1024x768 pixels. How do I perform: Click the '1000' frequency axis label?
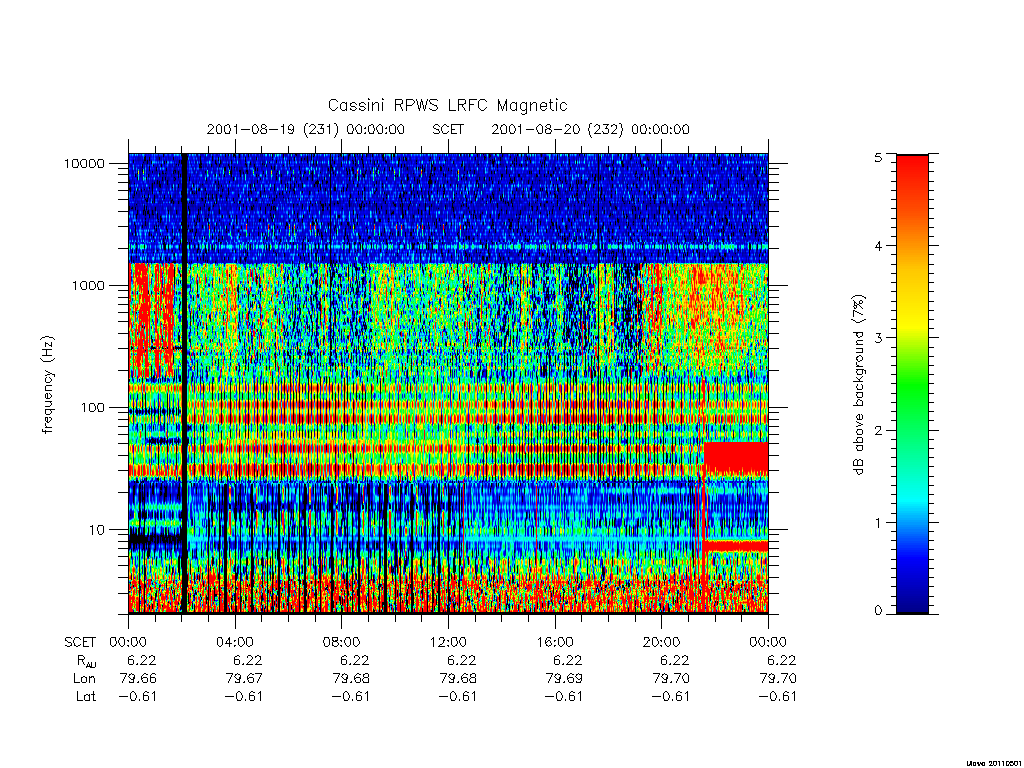(x=88, y=285)
